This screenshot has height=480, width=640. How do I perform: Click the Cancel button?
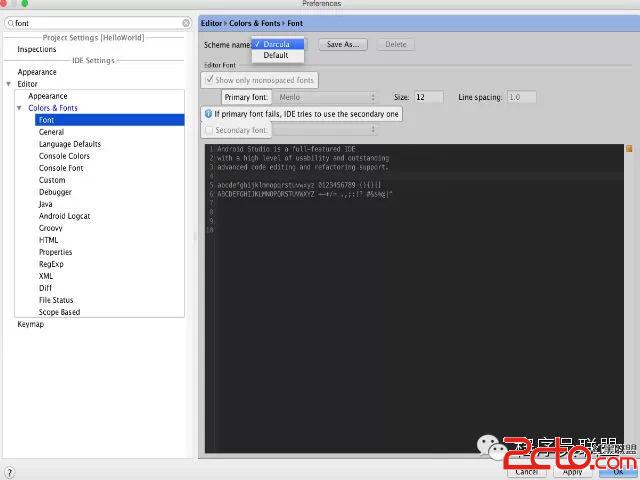[527, 472]
